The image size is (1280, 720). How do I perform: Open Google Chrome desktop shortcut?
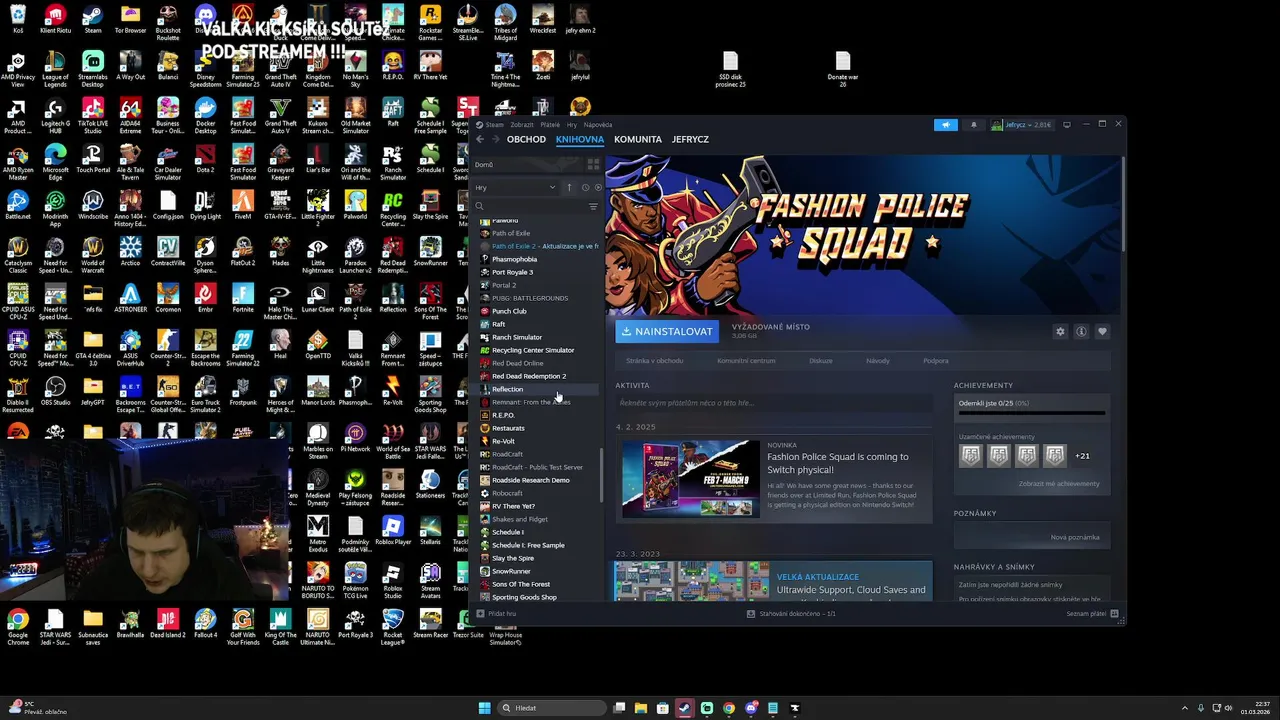point(18,625)
